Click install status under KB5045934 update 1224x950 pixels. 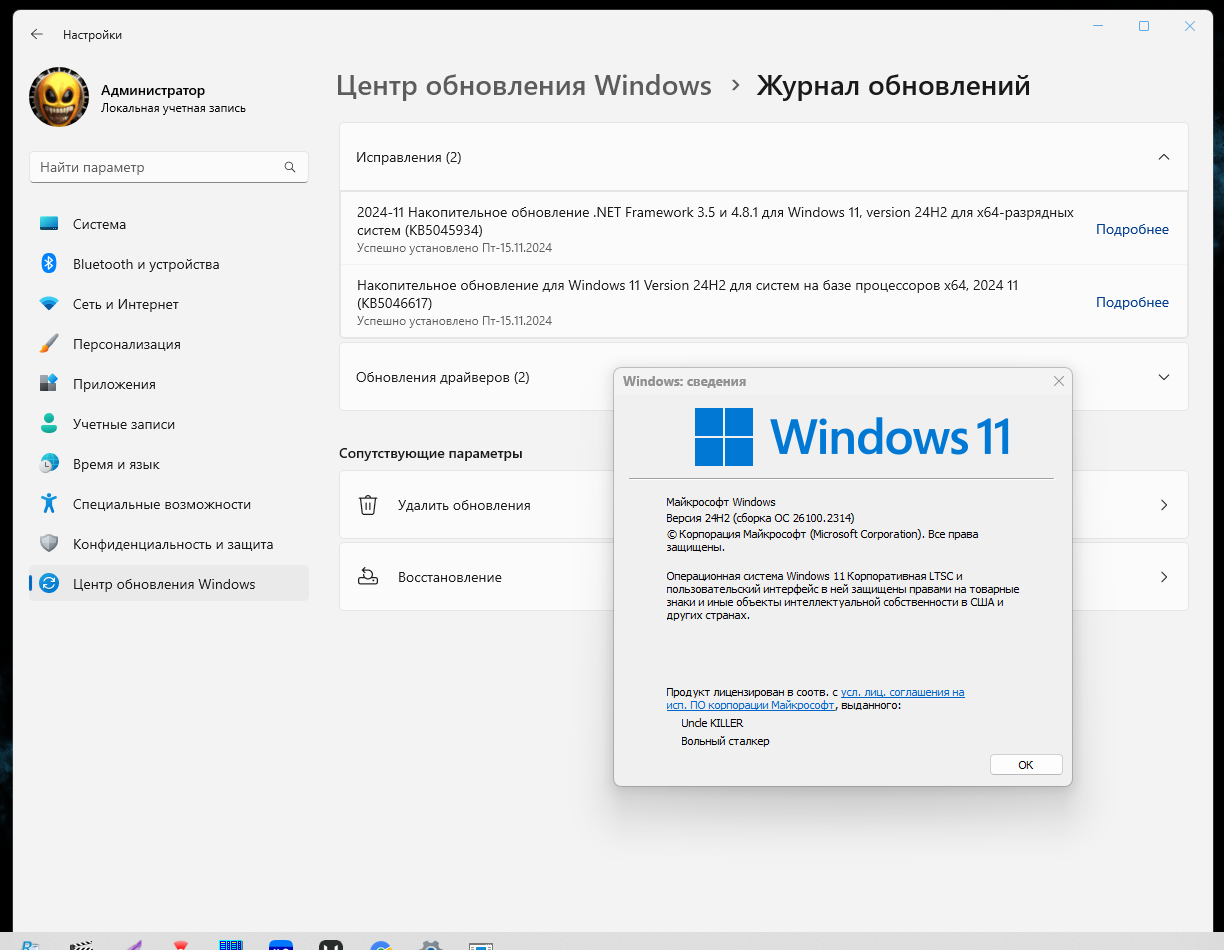[454, 248]
